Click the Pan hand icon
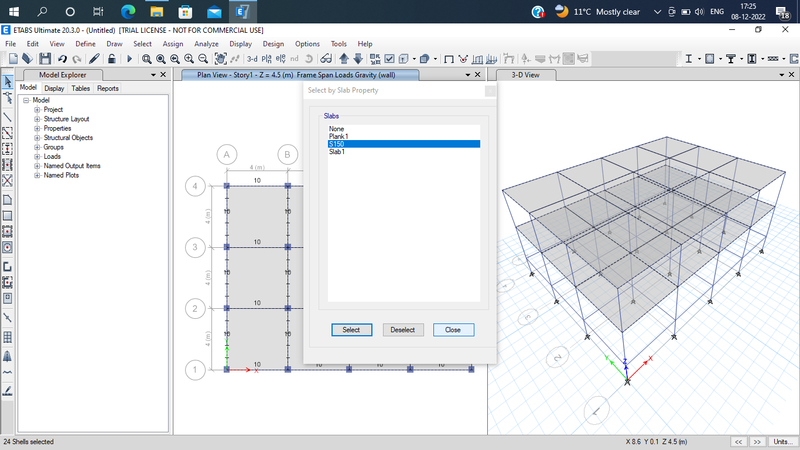 pos(220,59)
